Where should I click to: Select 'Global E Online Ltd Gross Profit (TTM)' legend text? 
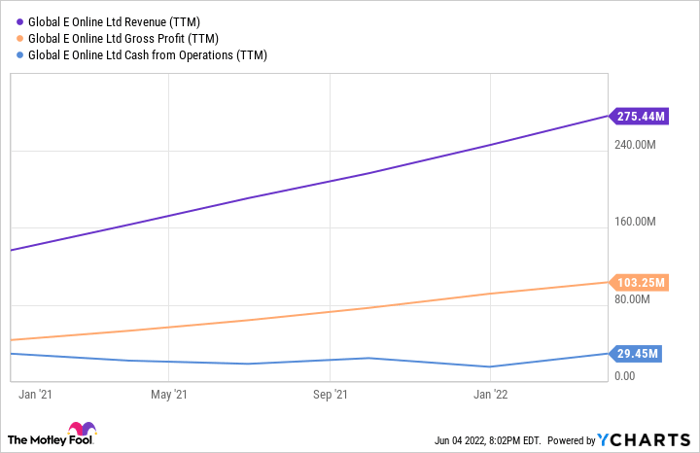(x=123, y=39)
